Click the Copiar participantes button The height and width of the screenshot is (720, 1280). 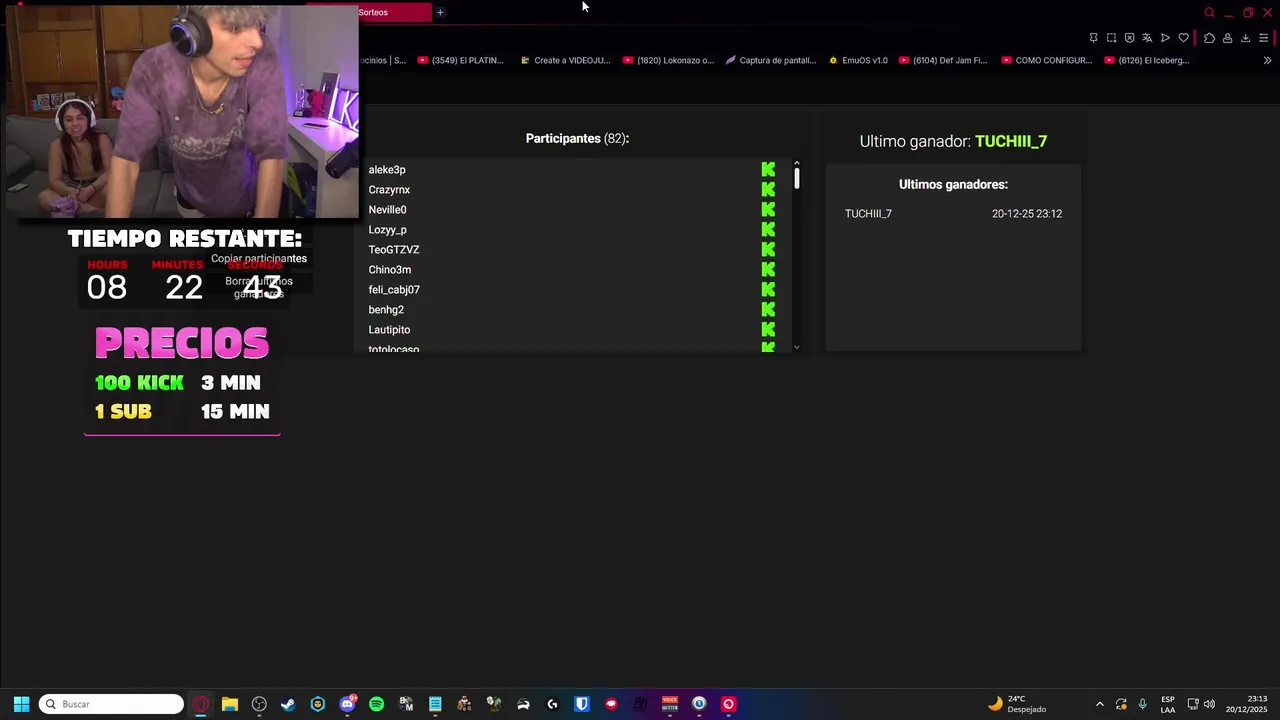(259, 258)
